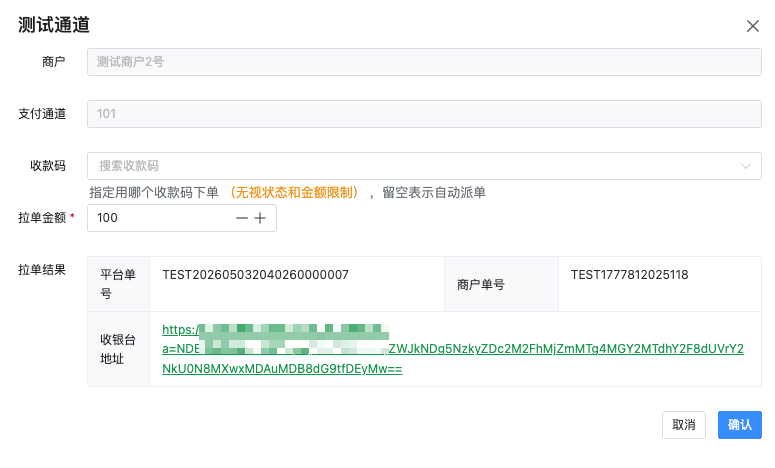Click the disabled 商户 field 测试商户2号
The image size is (775, 468).
[424, 62]
